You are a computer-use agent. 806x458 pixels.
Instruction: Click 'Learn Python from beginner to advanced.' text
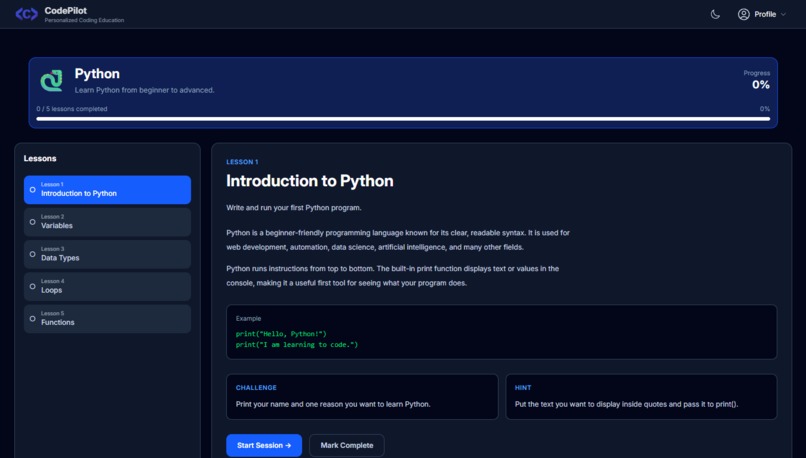(x=144, y=90)
